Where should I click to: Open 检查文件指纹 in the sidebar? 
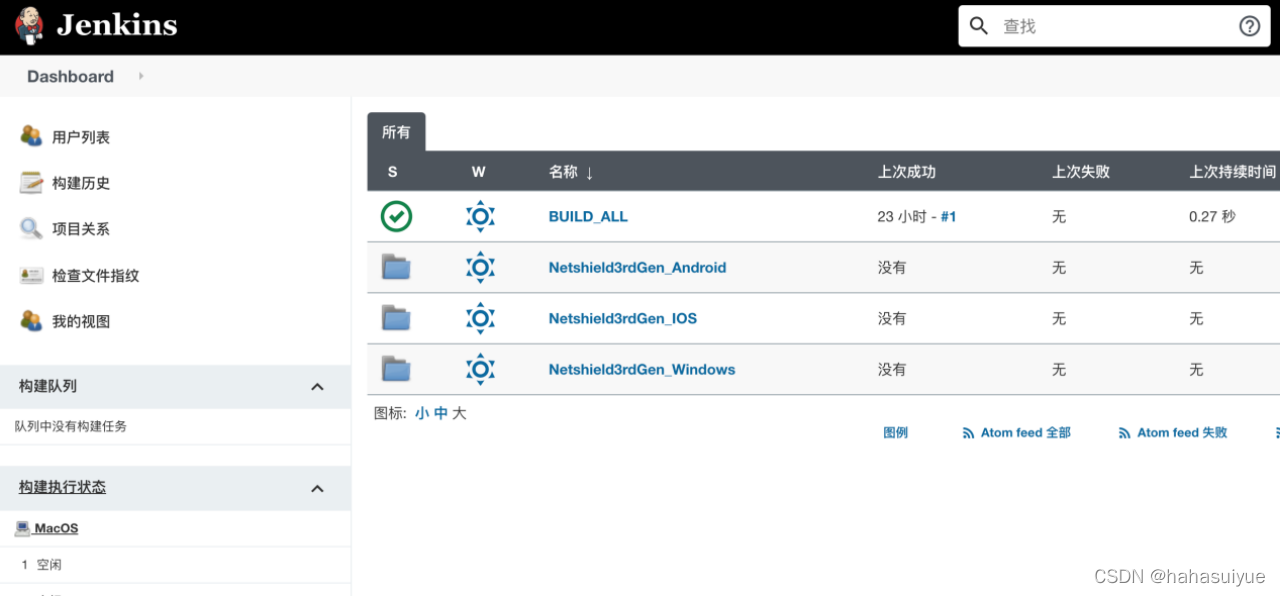(x=96, y=275)
